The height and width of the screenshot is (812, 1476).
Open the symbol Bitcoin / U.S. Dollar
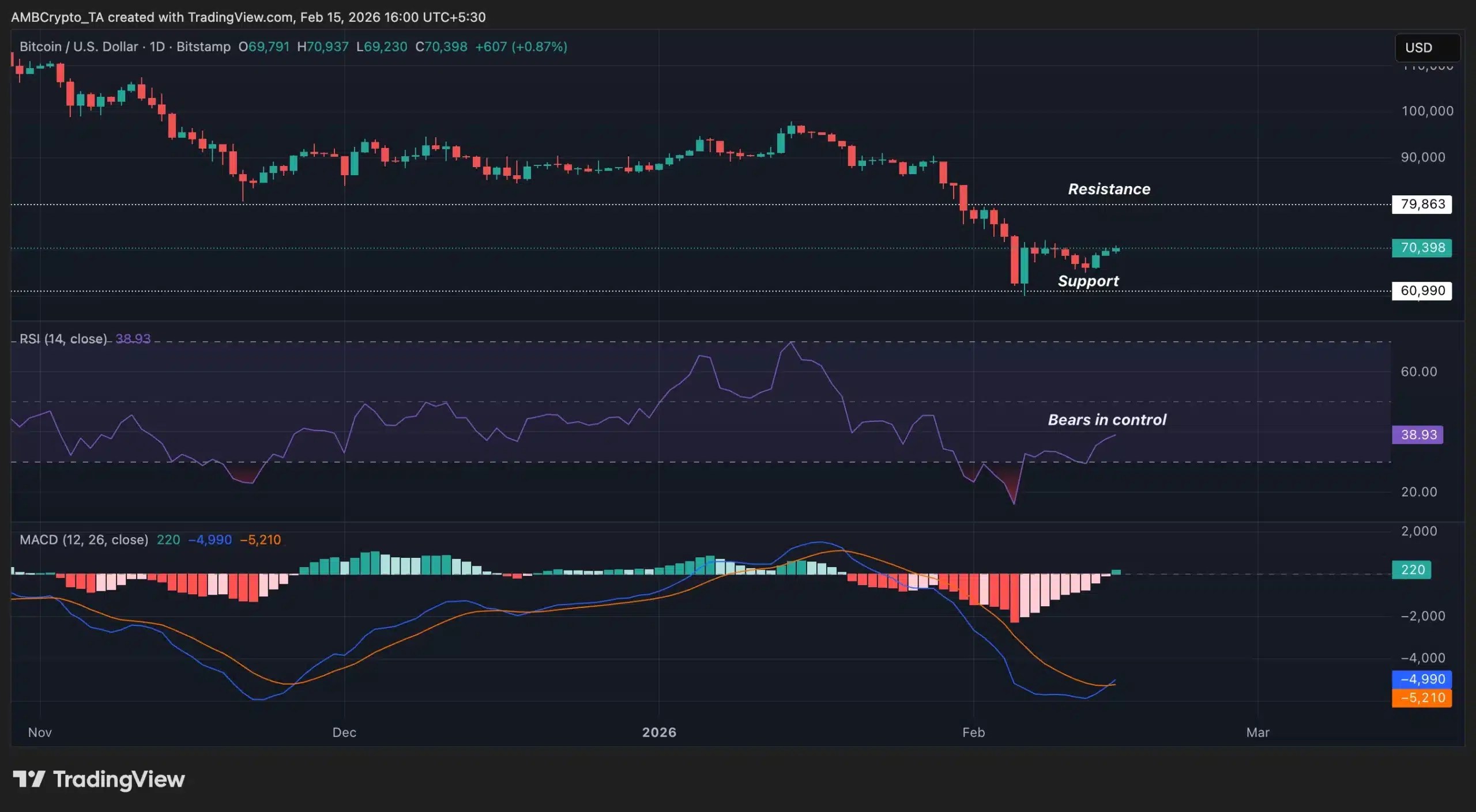point(78,47)
